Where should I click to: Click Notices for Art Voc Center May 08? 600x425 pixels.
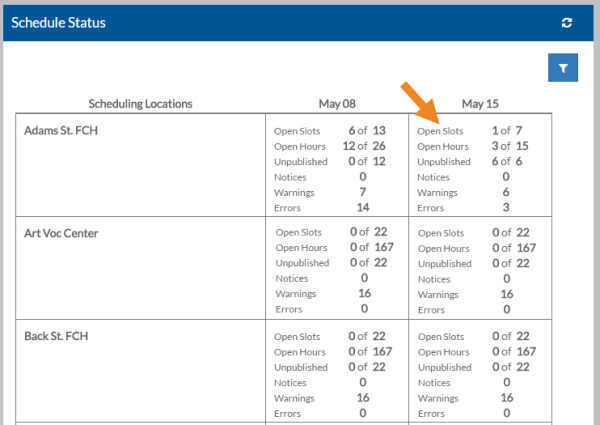pyautogui.click(x=293, y=279)
